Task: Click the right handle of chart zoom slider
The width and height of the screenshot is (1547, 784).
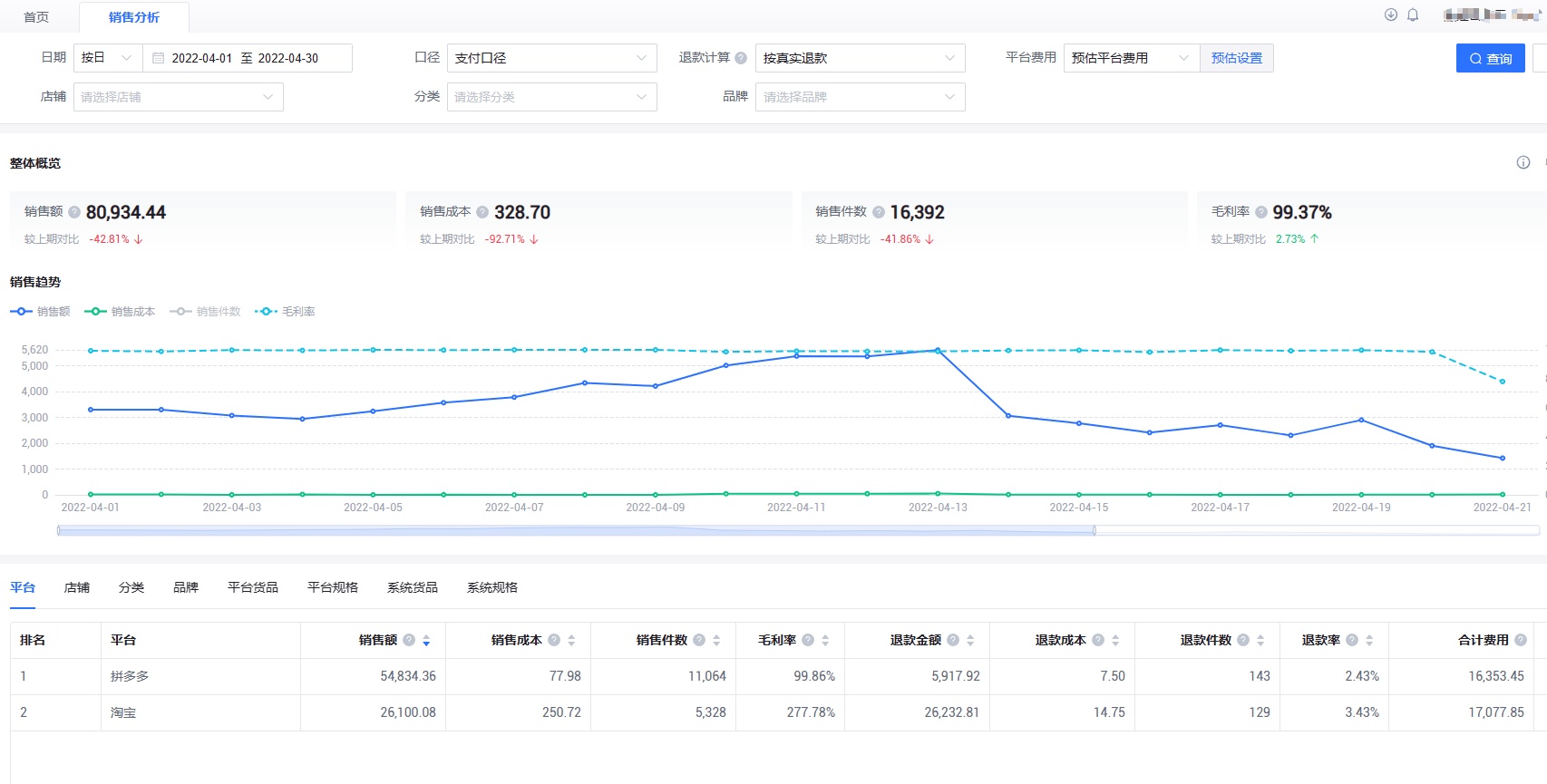Action: tap(1095, 530)
